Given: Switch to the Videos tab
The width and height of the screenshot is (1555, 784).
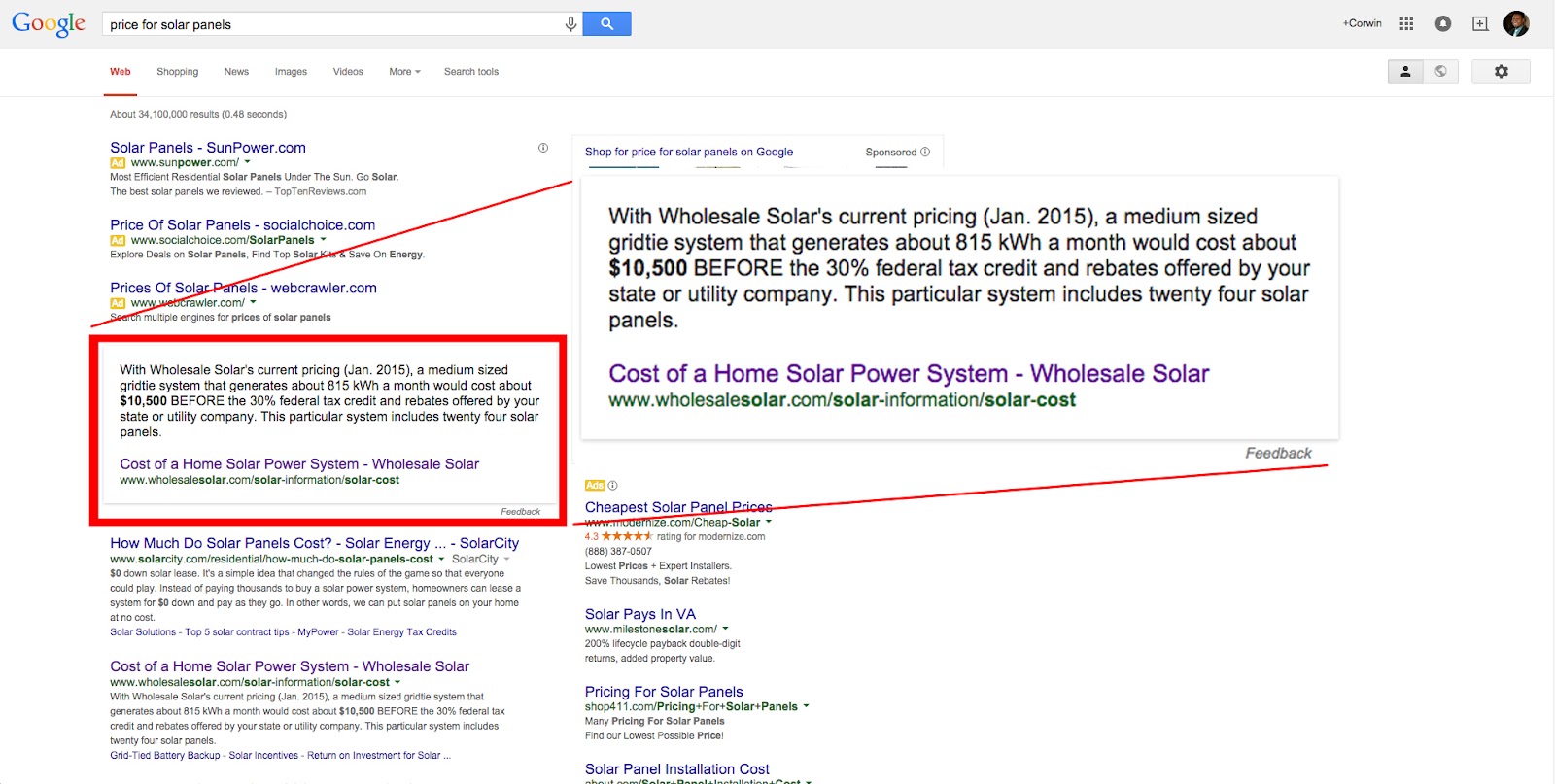Looking at the screenshot, I should click(x=348, y=72).
